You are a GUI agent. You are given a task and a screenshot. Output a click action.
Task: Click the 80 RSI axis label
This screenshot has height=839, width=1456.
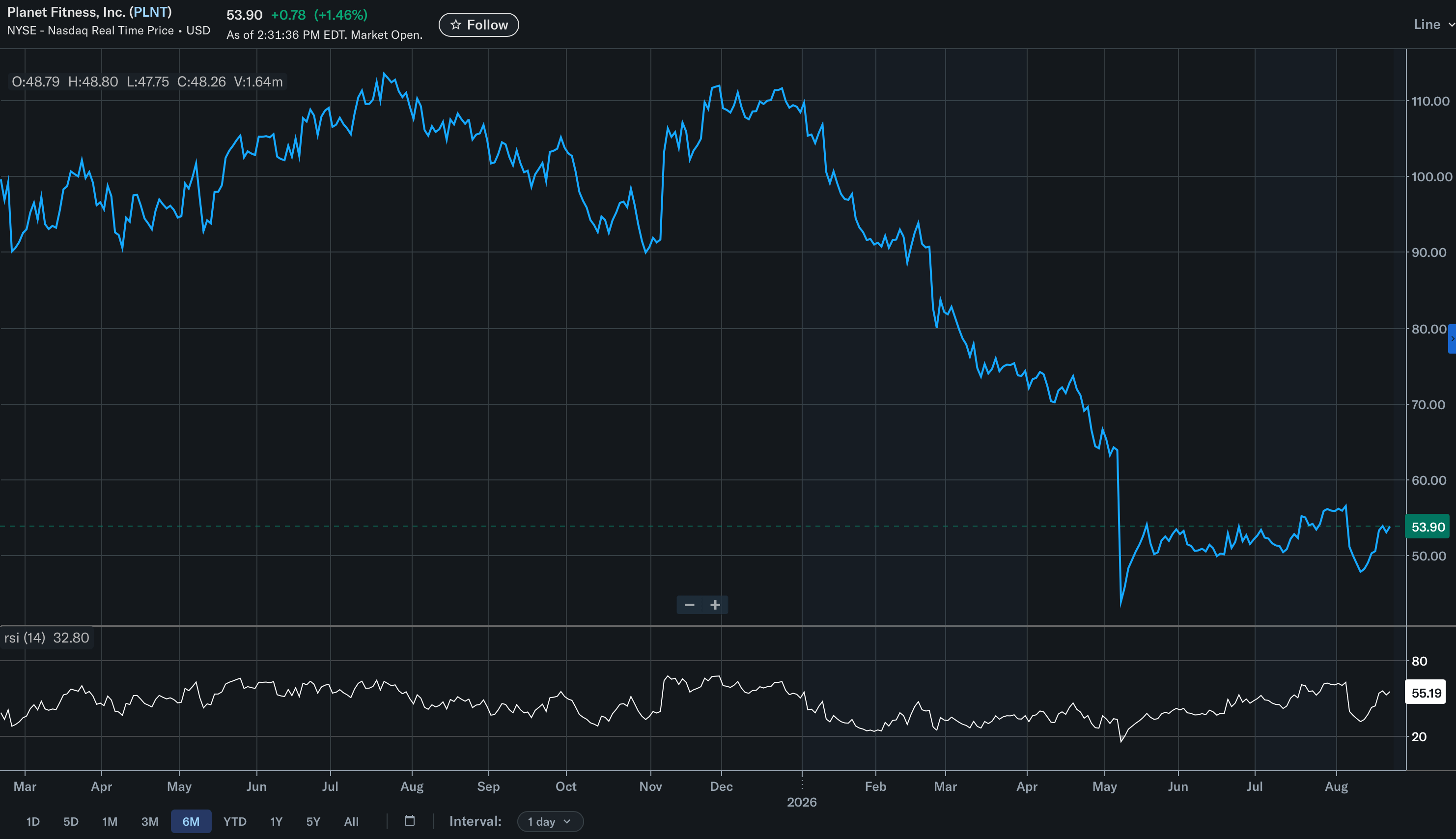[1419, 661]
